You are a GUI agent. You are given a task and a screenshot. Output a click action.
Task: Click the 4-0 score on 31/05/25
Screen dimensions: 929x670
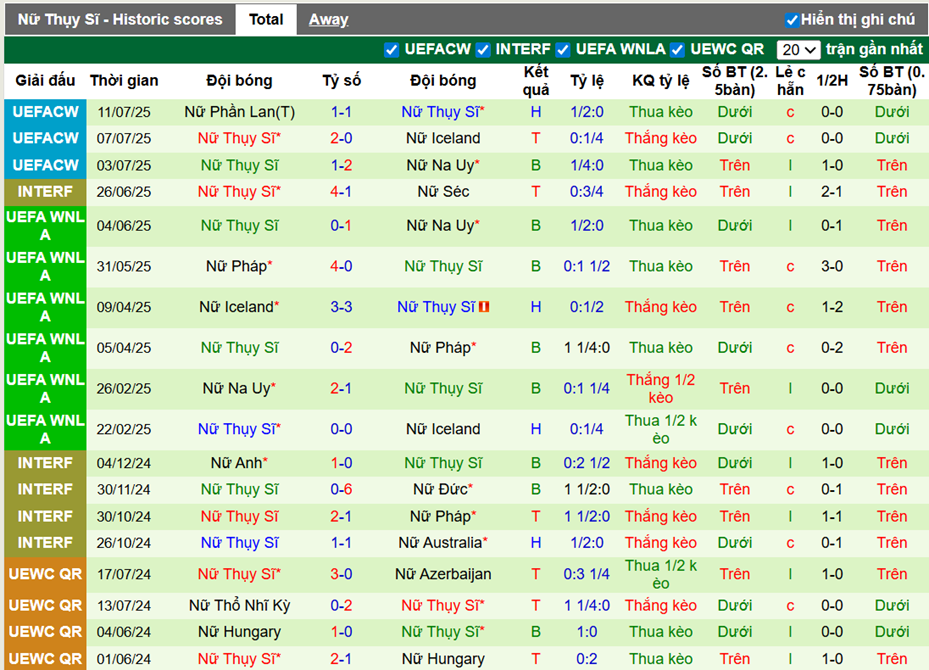pos(341,267)
